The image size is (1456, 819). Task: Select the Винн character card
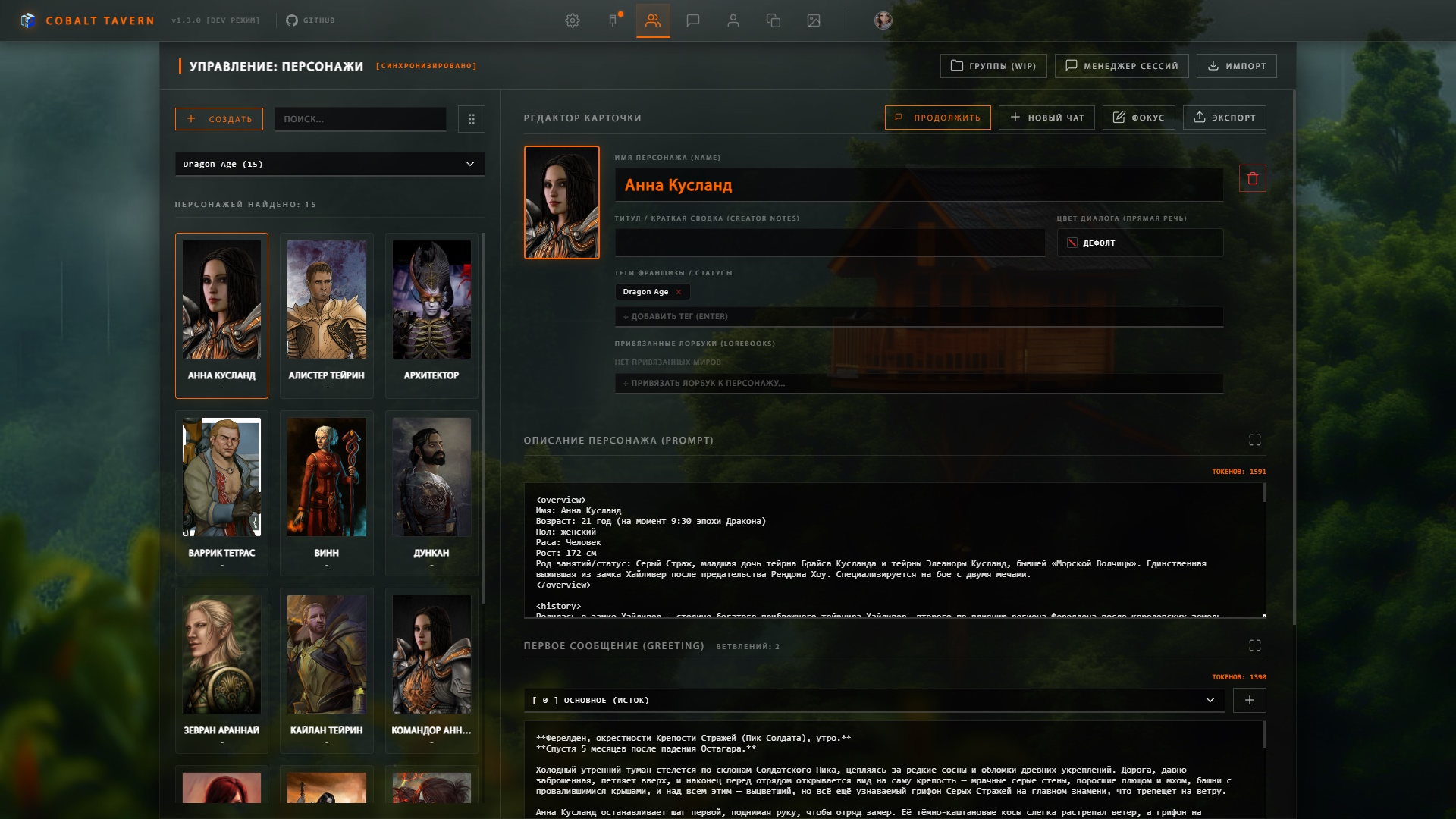point(327,493)
